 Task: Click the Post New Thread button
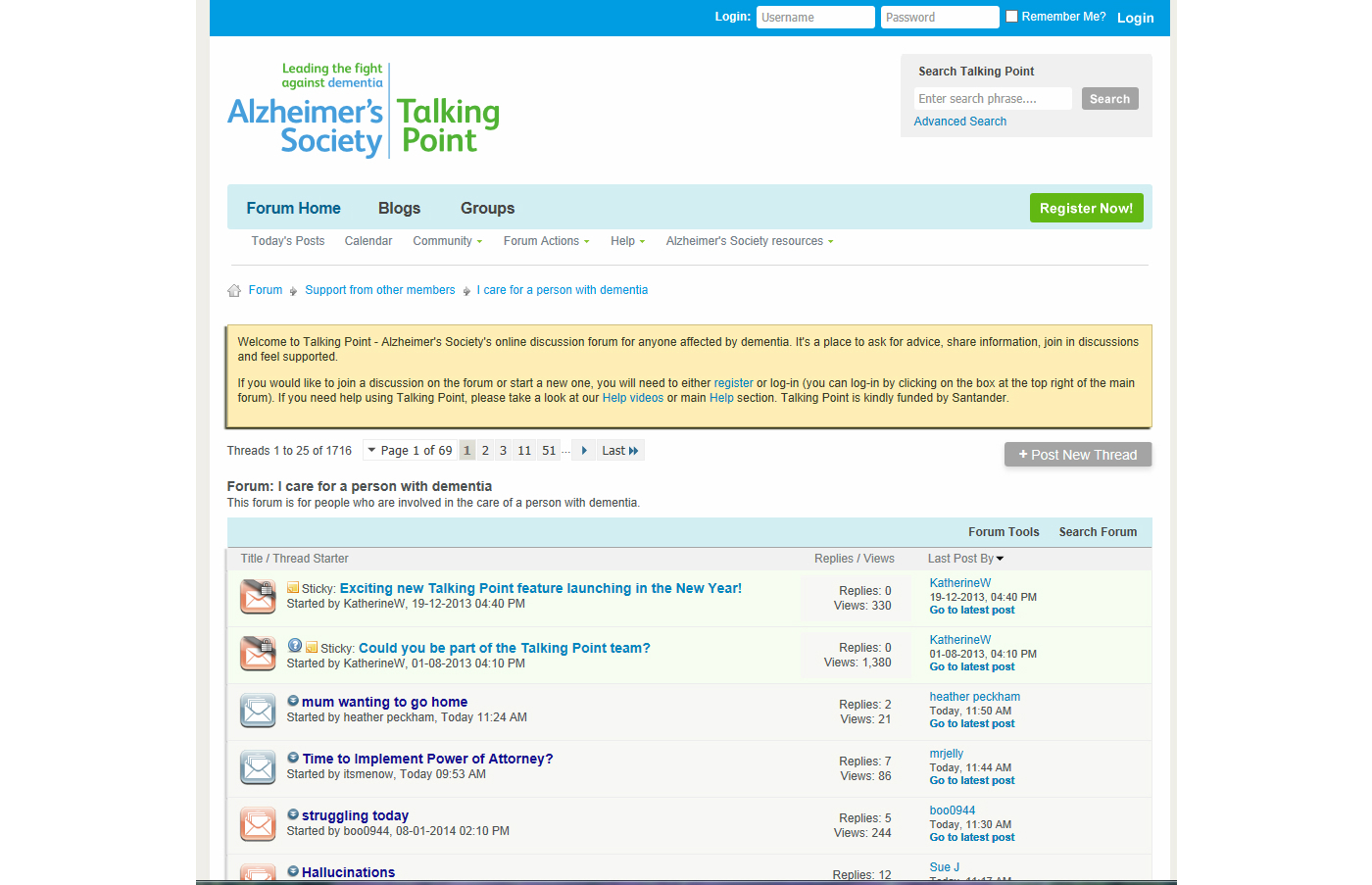pos(1077,455)
